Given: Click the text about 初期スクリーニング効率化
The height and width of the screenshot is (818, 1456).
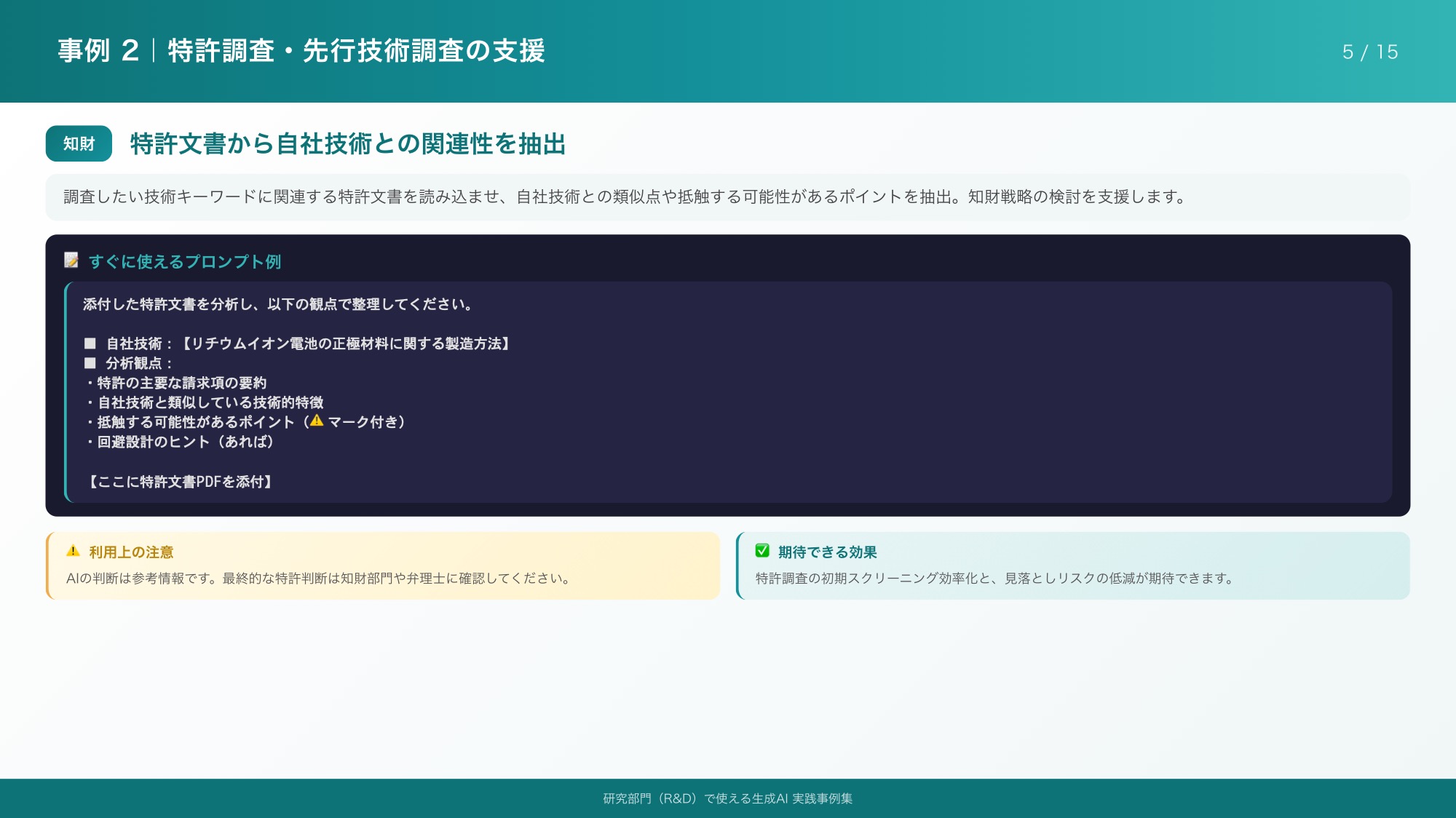Looking at the screenshot, I should [996, 579].
